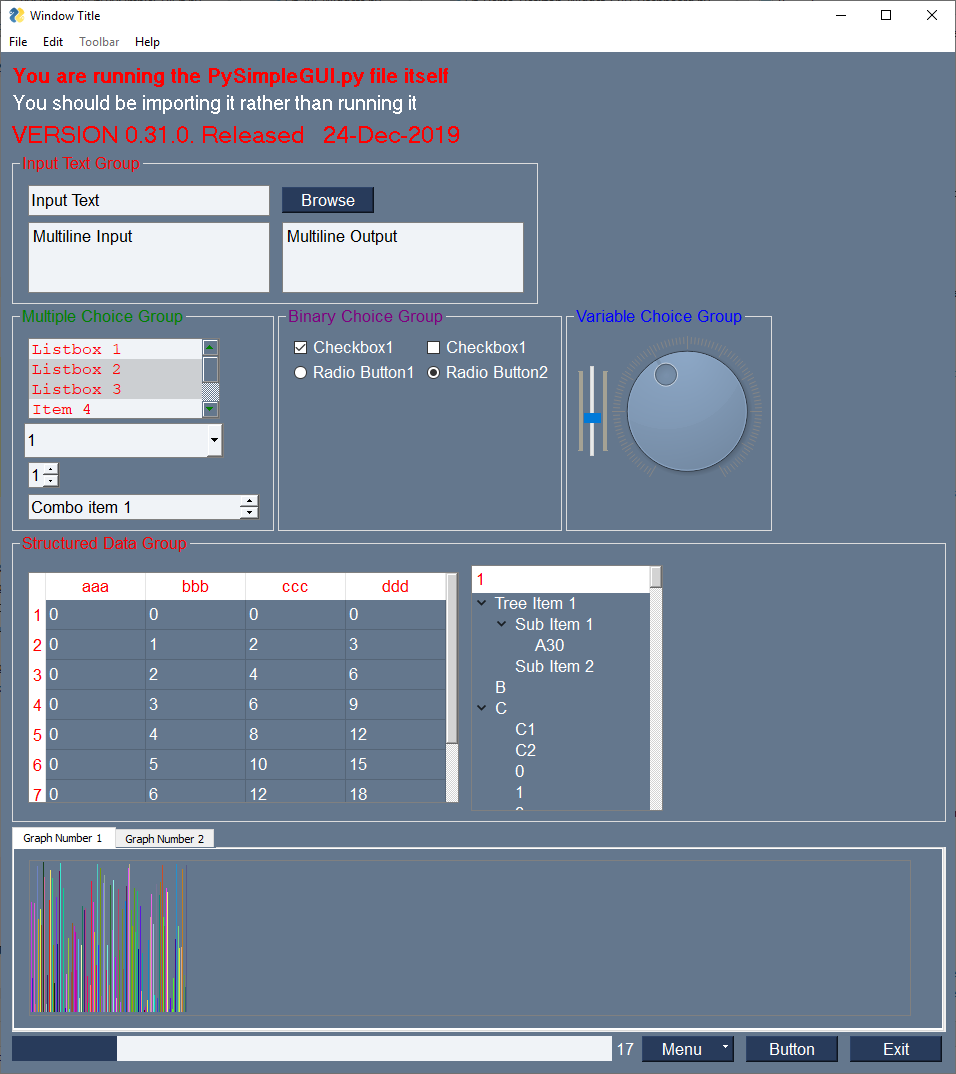Click the round dial knob
Viewport: 956px width, 1074px height.
687,411
